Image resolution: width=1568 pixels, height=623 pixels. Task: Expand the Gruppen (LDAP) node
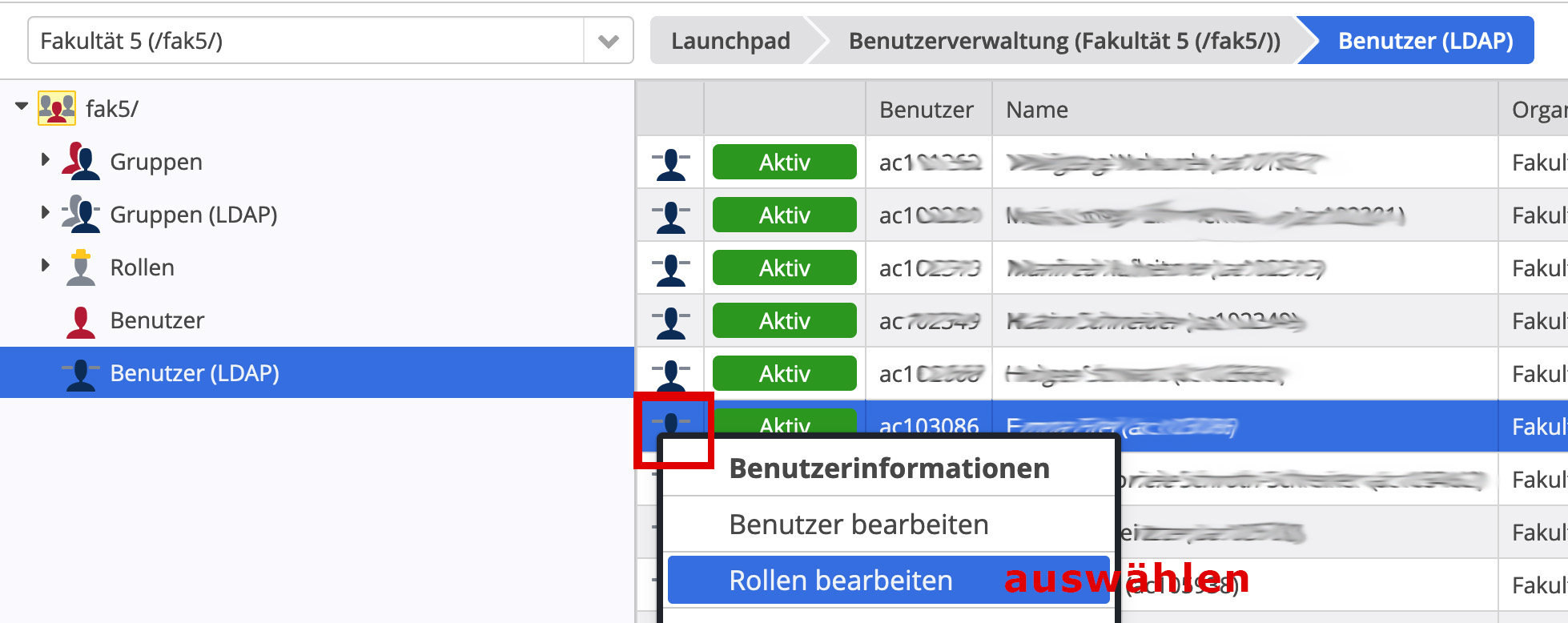pos(46,213)
